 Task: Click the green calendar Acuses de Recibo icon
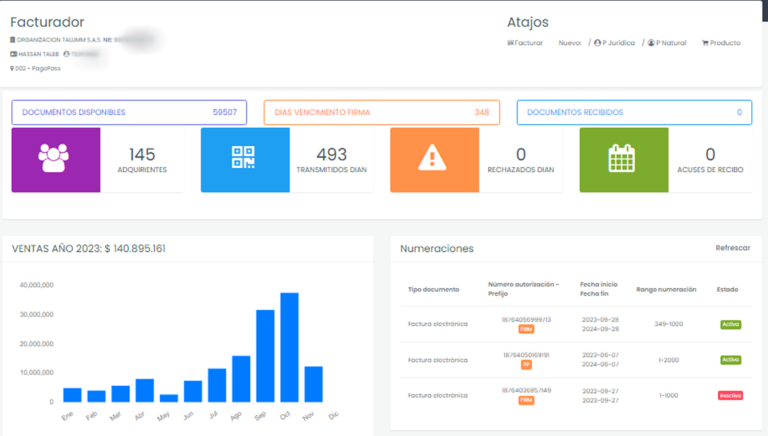point(622,160)
